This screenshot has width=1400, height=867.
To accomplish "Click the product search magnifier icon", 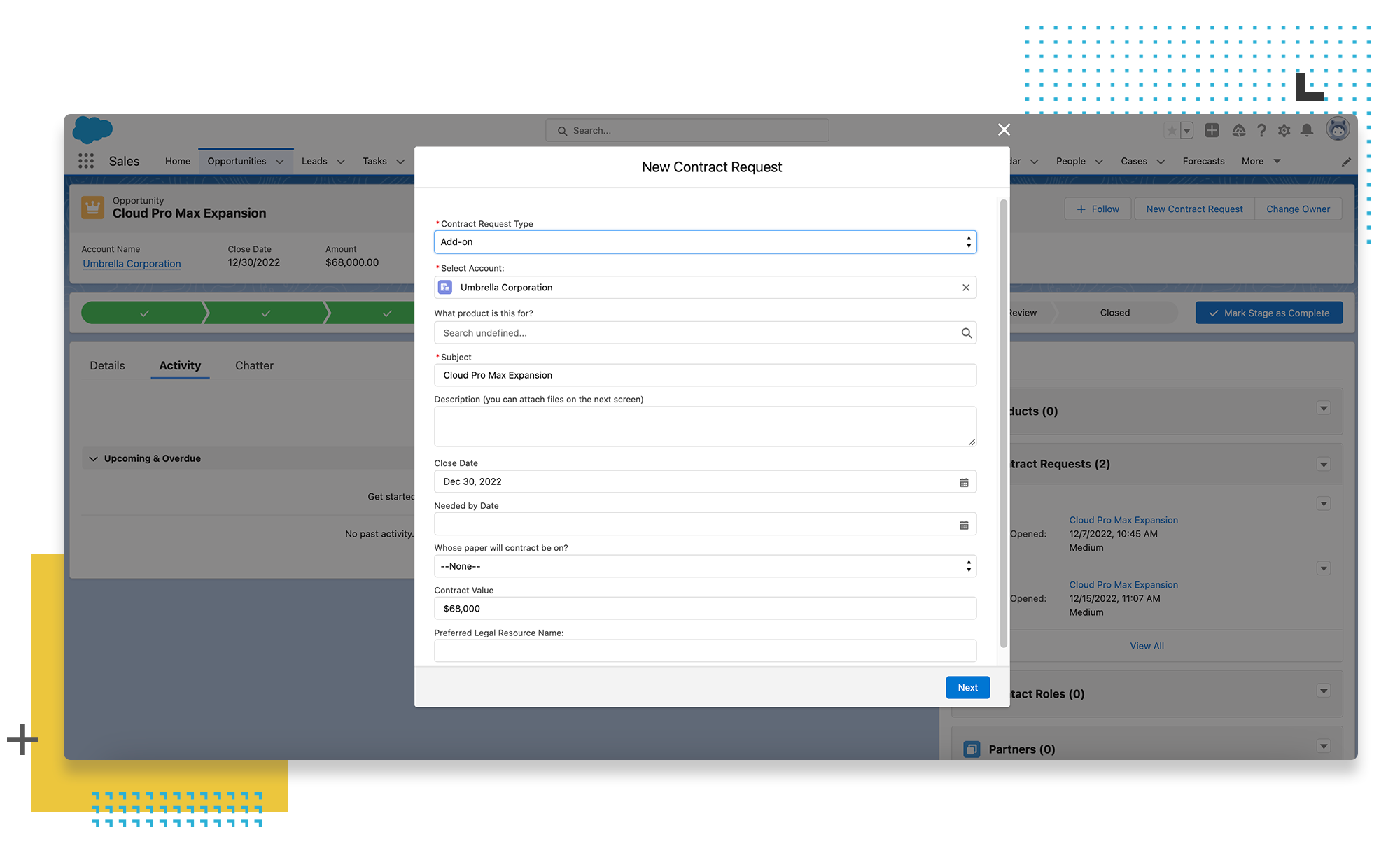I will (x=967, y=333).
